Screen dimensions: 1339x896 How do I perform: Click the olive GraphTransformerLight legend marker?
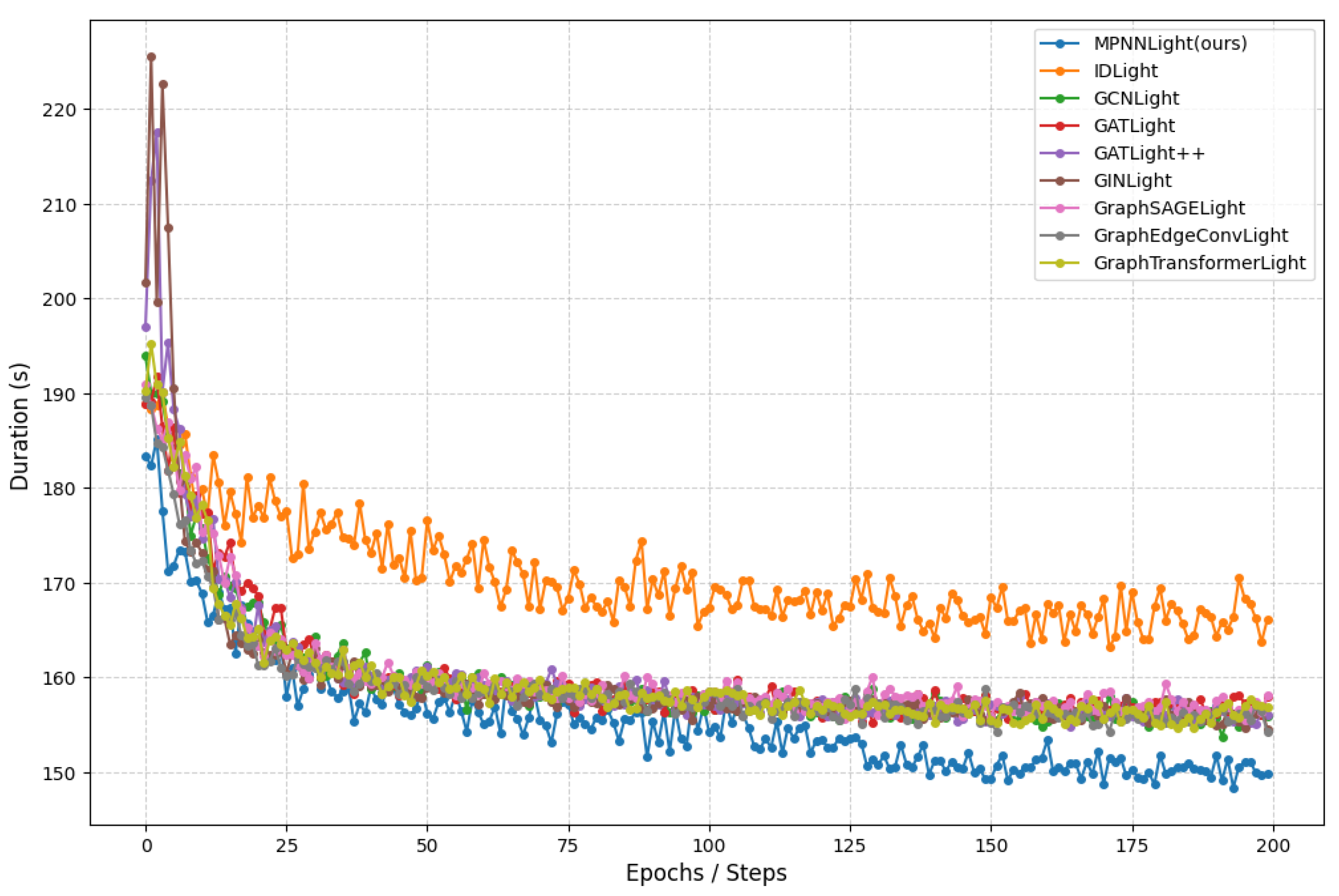1060,263
